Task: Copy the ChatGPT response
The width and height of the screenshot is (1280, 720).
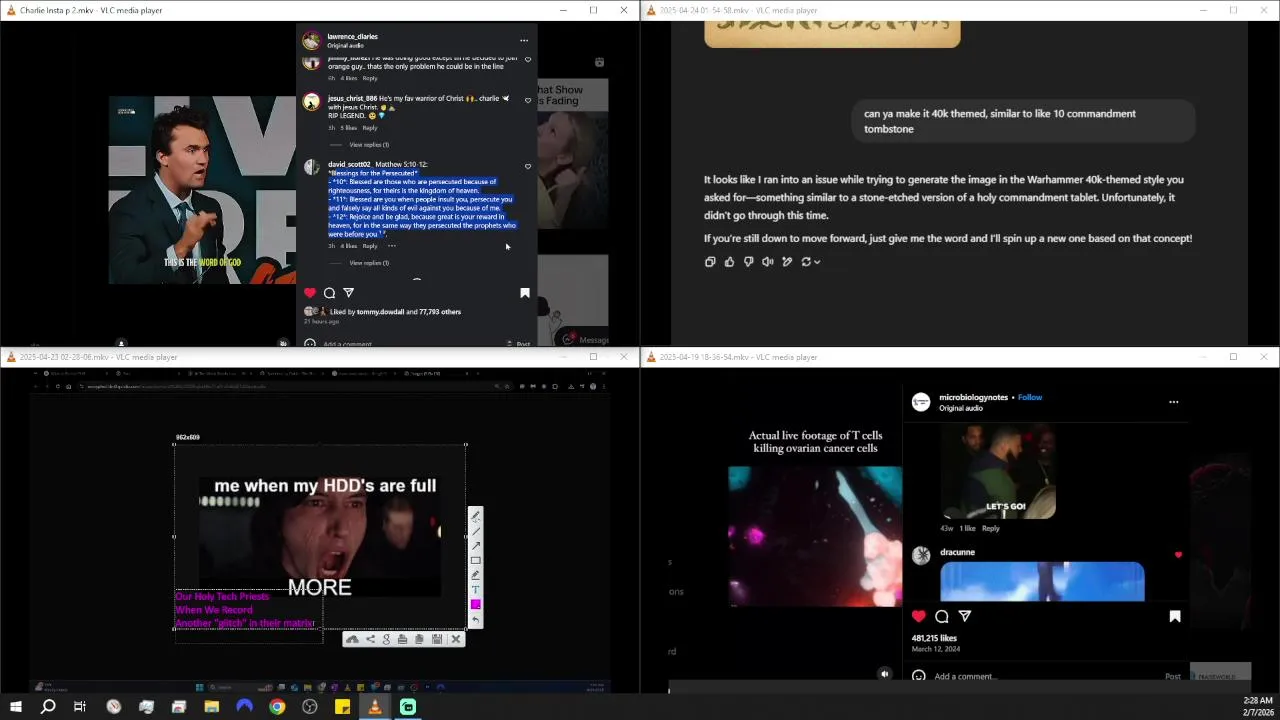Action: click(x=710, y=262)
